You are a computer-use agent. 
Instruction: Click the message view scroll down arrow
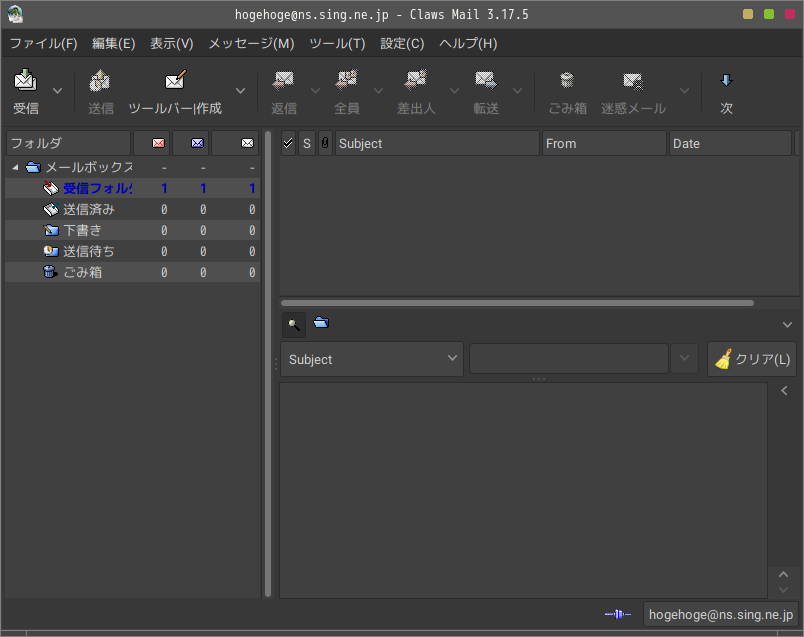tap(783, 590)
